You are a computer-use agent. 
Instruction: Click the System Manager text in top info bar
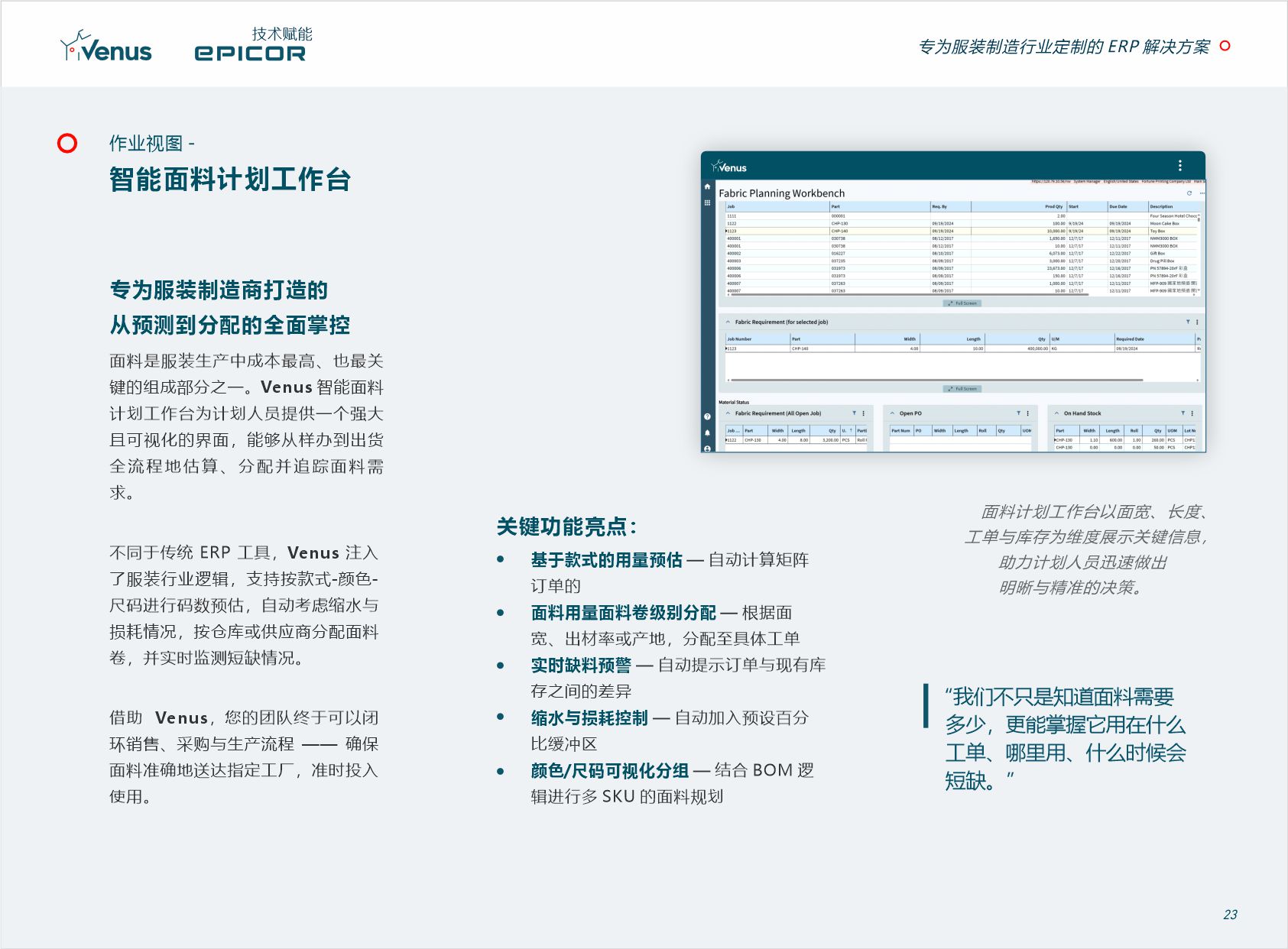(x=1087, y=182)
